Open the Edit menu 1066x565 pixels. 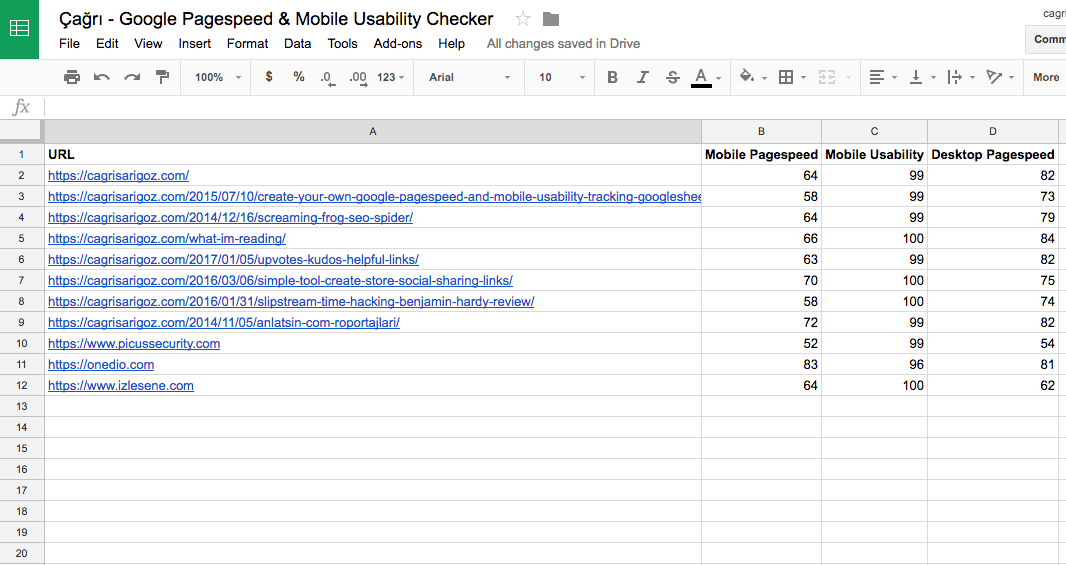[107, 44]
